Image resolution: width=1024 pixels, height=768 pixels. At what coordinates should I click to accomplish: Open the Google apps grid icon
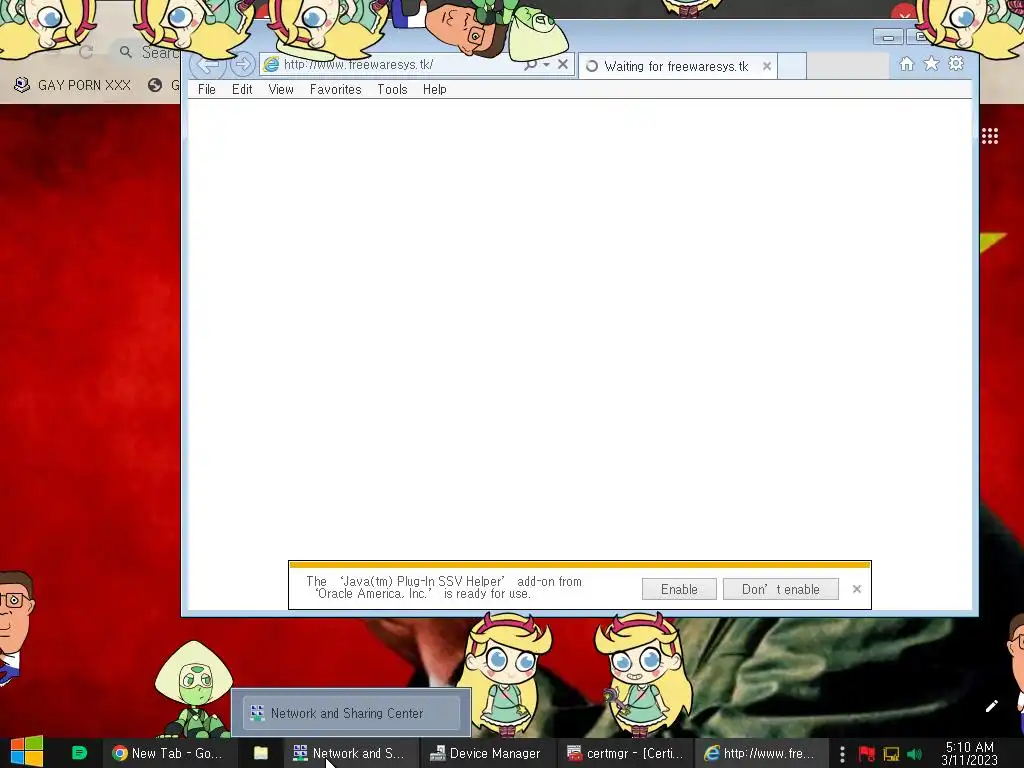989,136
